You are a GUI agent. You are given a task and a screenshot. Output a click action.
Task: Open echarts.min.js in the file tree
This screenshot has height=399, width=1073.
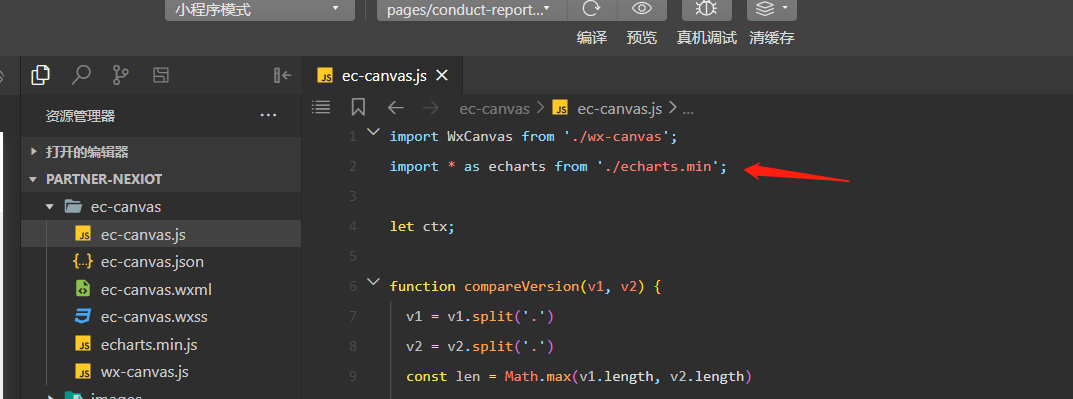click(x=148, y=345)
